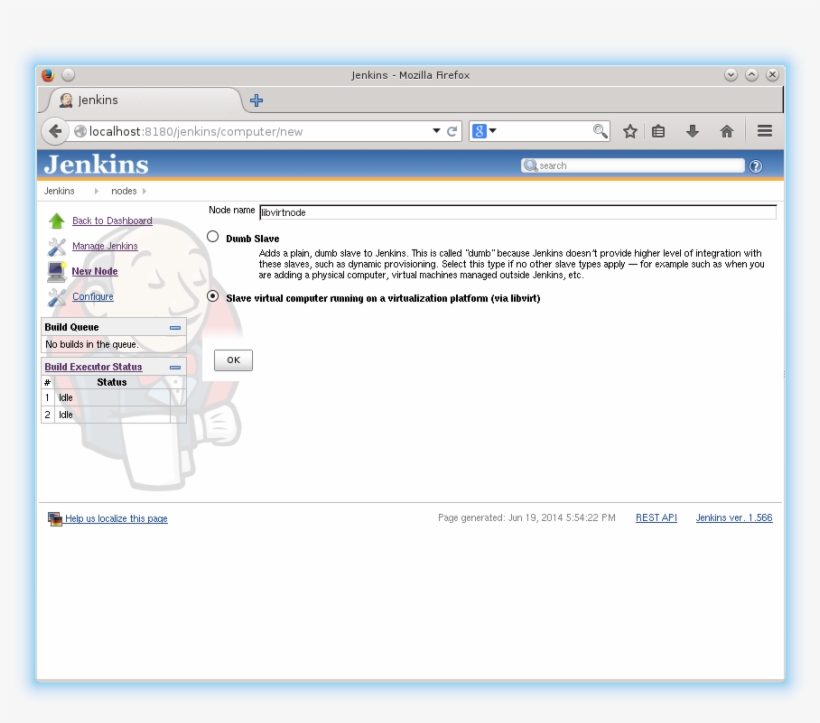Open the Google search engine dropdown
The width and height of the screenshot is (820, 723).
click(x=484, y=131)
